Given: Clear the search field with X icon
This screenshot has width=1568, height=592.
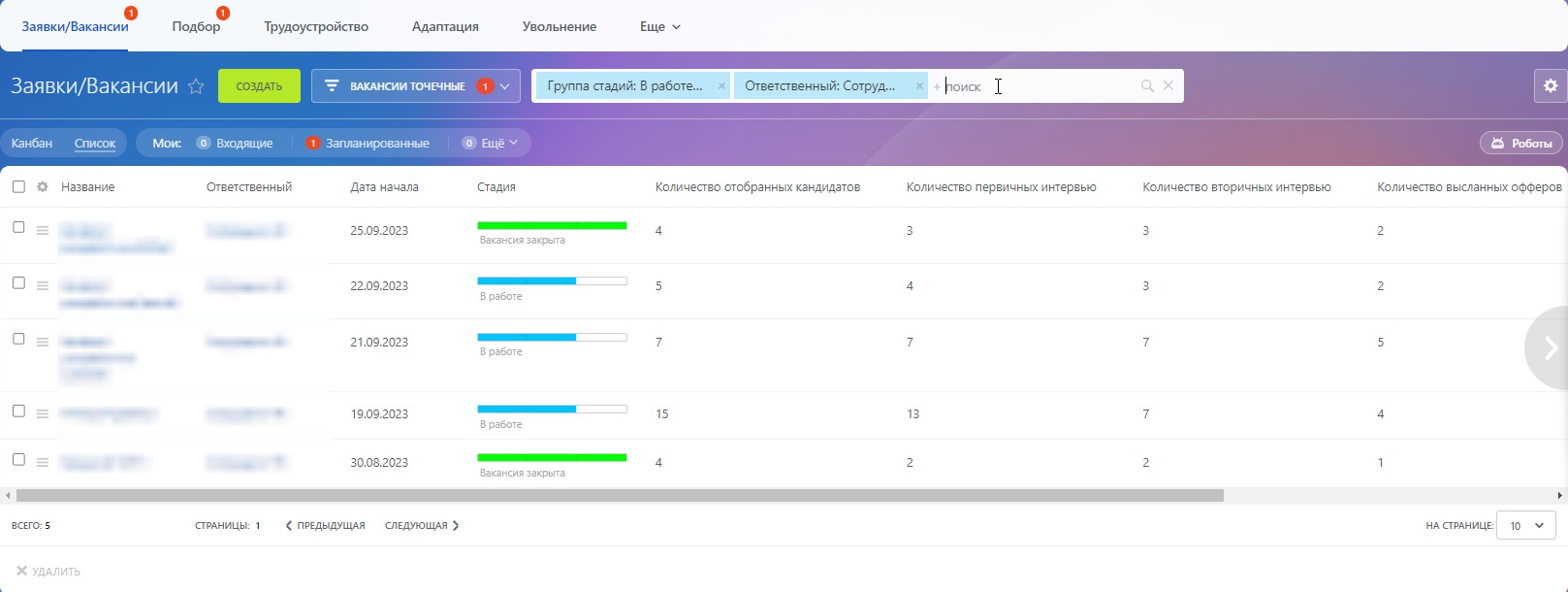Looking at the screenshot, I should [x=1168, y=86].
